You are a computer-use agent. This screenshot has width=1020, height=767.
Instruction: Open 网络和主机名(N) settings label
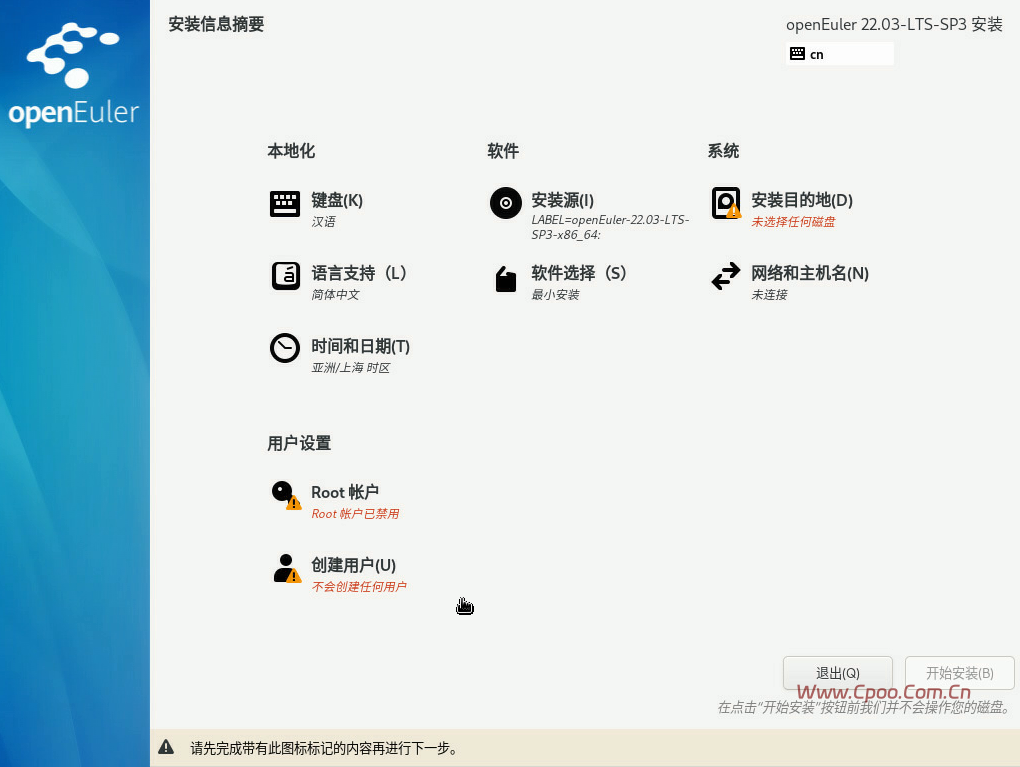coord(810,273)
